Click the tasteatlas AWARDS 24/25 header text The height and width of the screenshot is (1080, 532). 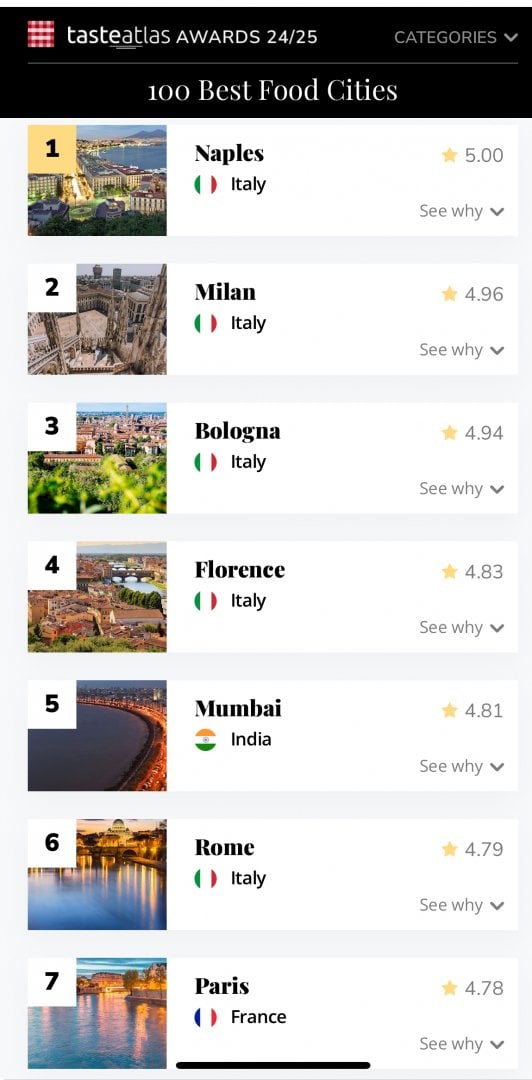tap(192, 36)
